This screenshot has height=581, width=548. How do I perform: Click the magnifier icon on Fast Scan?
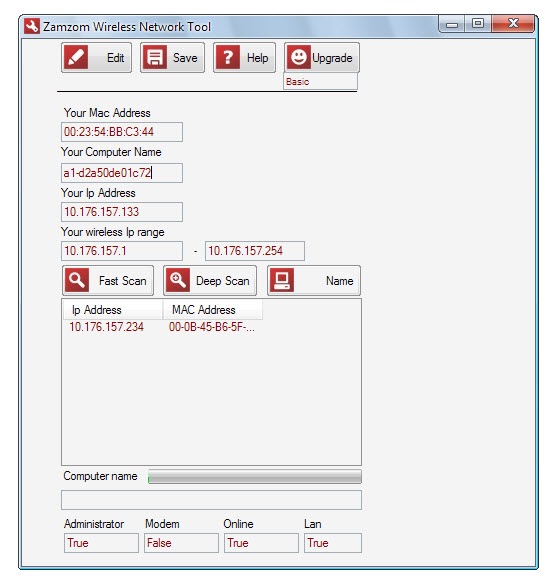tap(77, 280)
